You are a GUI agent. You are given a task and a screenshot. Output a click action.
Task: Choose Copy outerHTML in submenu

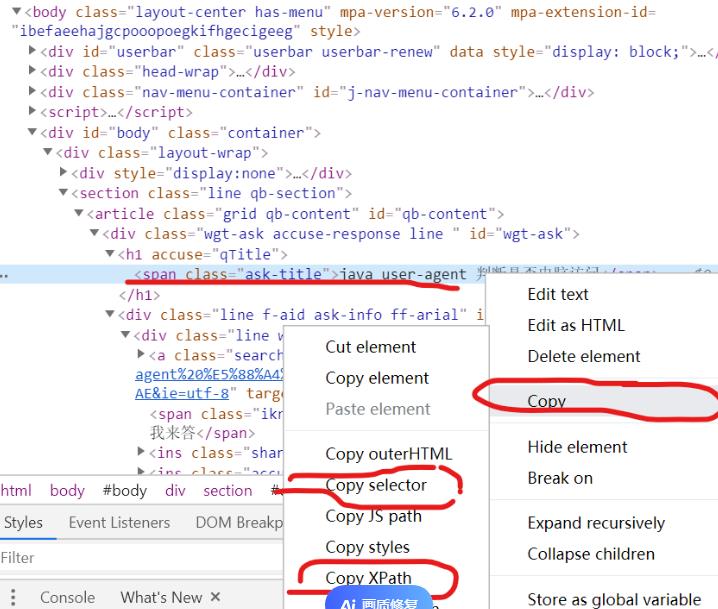pos(388,454)
